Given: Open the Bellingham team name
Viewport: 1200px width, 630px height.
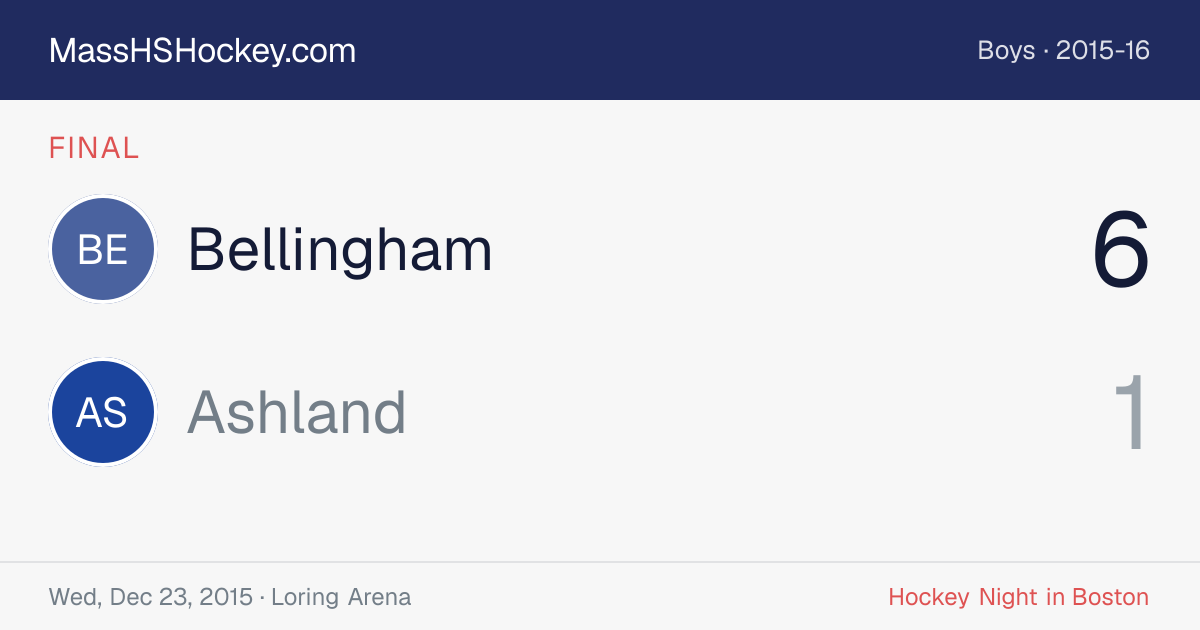Looking at the screenshot, I should [340, 249].
